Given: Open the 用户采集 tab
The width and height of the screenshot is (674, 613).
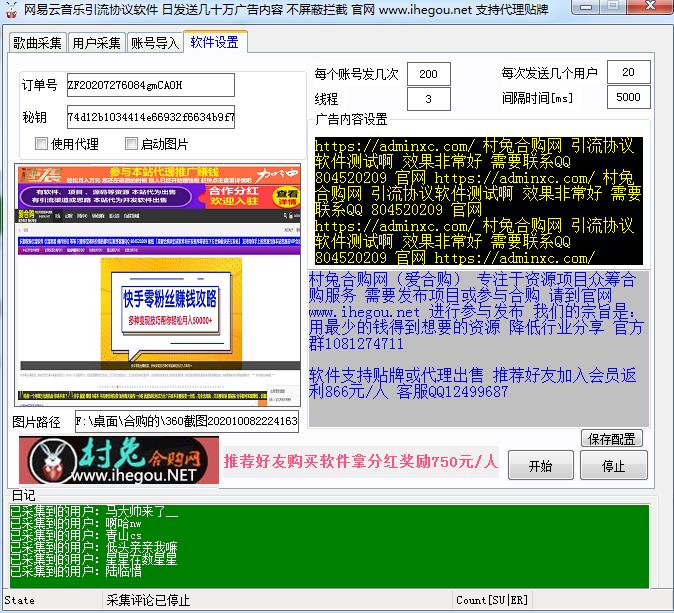Looking at the screenshot, I should click(96, 43).
